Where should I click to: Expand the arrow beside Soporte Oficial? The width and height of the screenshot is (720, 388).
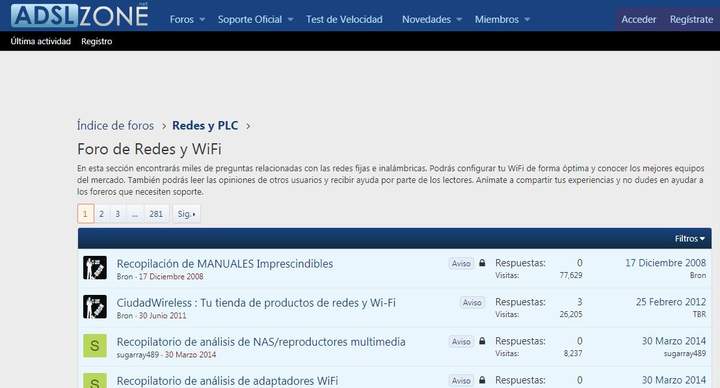(291, 20)
